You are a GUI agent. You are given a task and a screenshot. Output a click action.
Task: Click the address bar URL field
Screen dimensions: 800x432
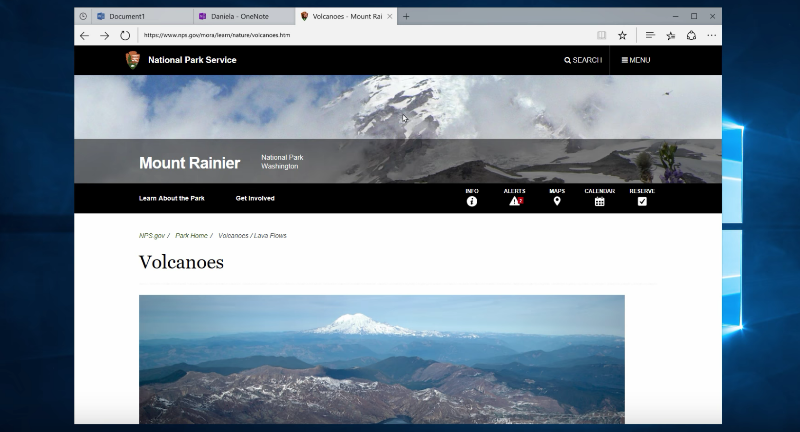pos(365,35)
